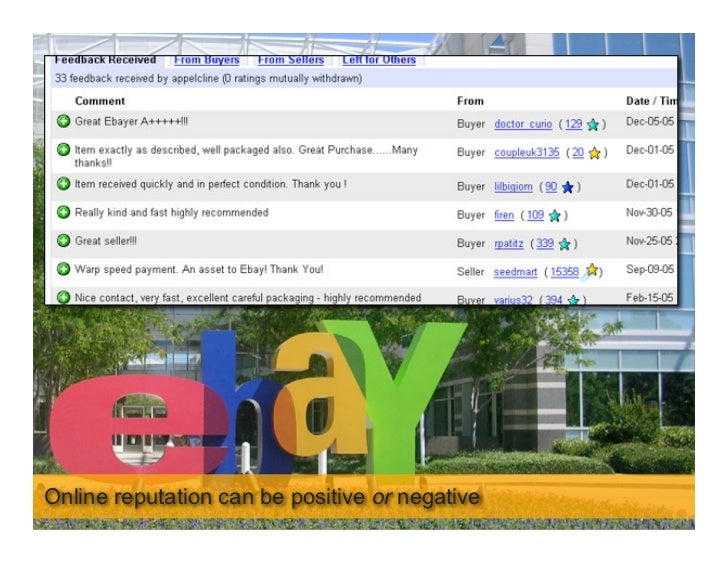Click seedmart's feedback score 15358
This screenshot has height=563, width=728.
565,272
